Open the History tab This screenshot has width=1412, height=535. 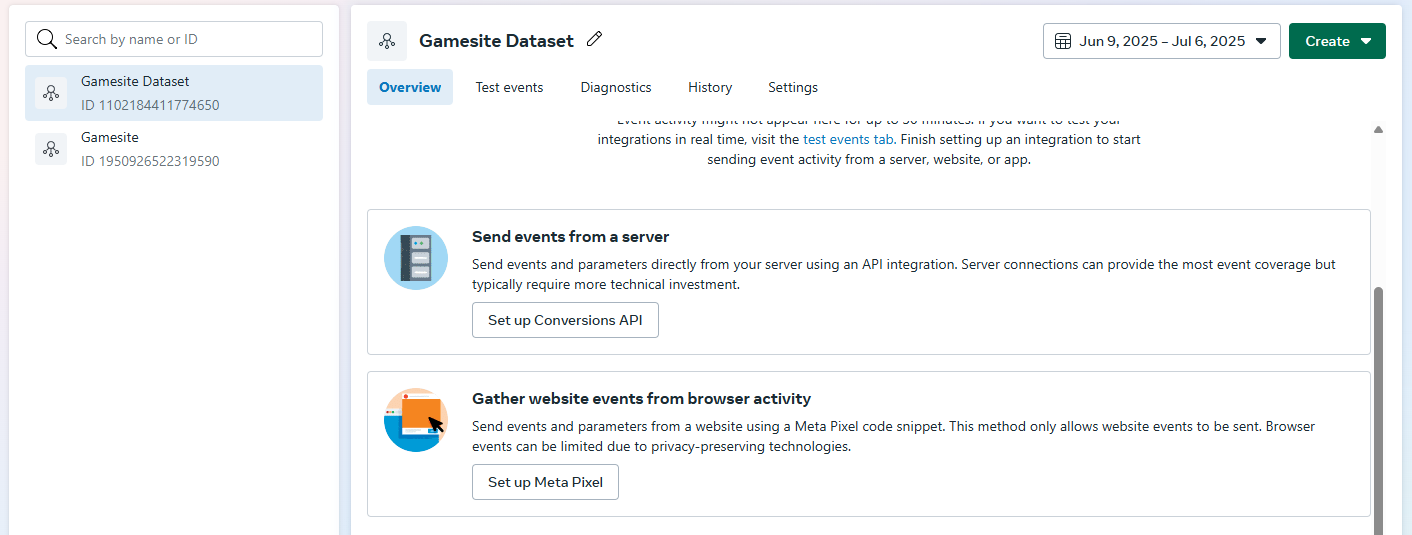click(x=710, y=87)
